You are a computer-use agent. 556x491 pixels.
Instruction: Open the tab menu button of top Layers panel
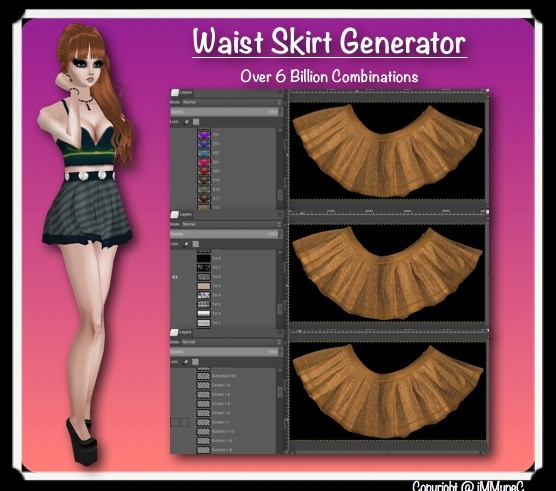point(280,93)
